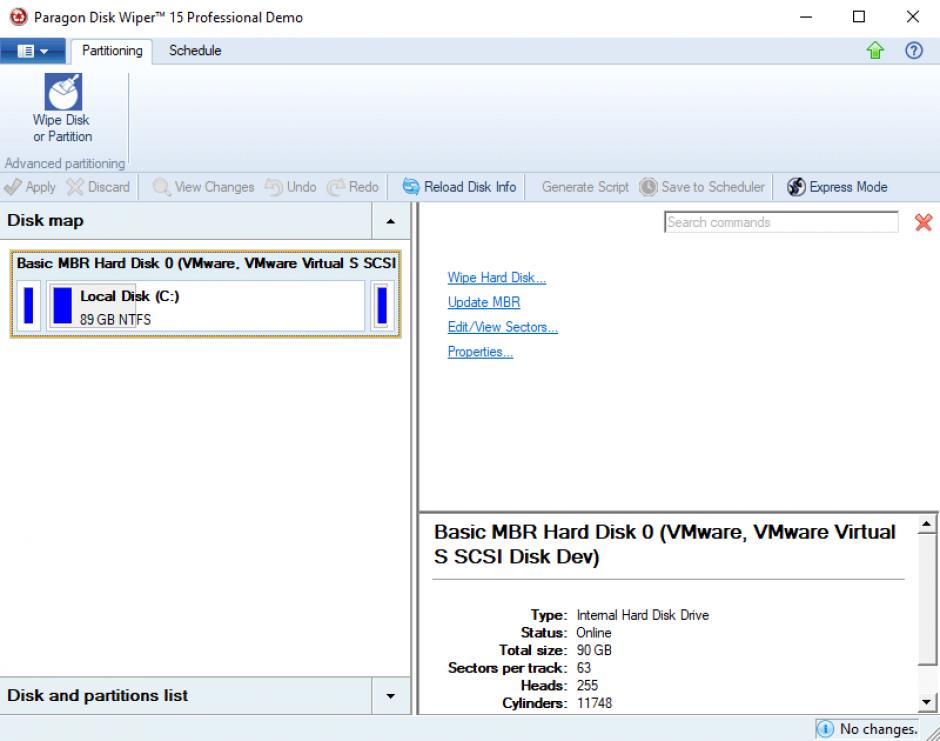The height and width of the screenshot is (741, 940).
Task: Click the disk info scrollbar down arrow
Action: [927, 701]
